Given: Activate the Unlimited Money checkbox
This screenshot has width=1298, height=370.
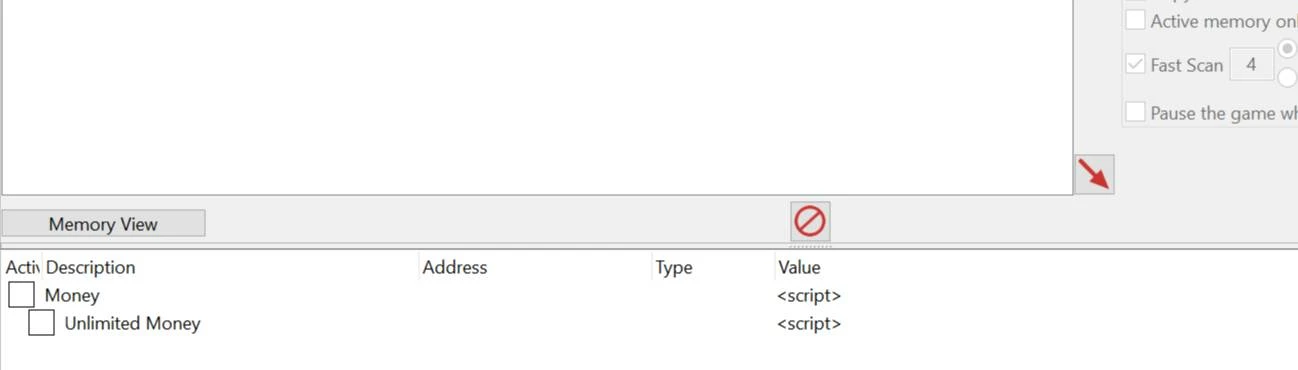Looking at the screenshot, I should point(41,323).
